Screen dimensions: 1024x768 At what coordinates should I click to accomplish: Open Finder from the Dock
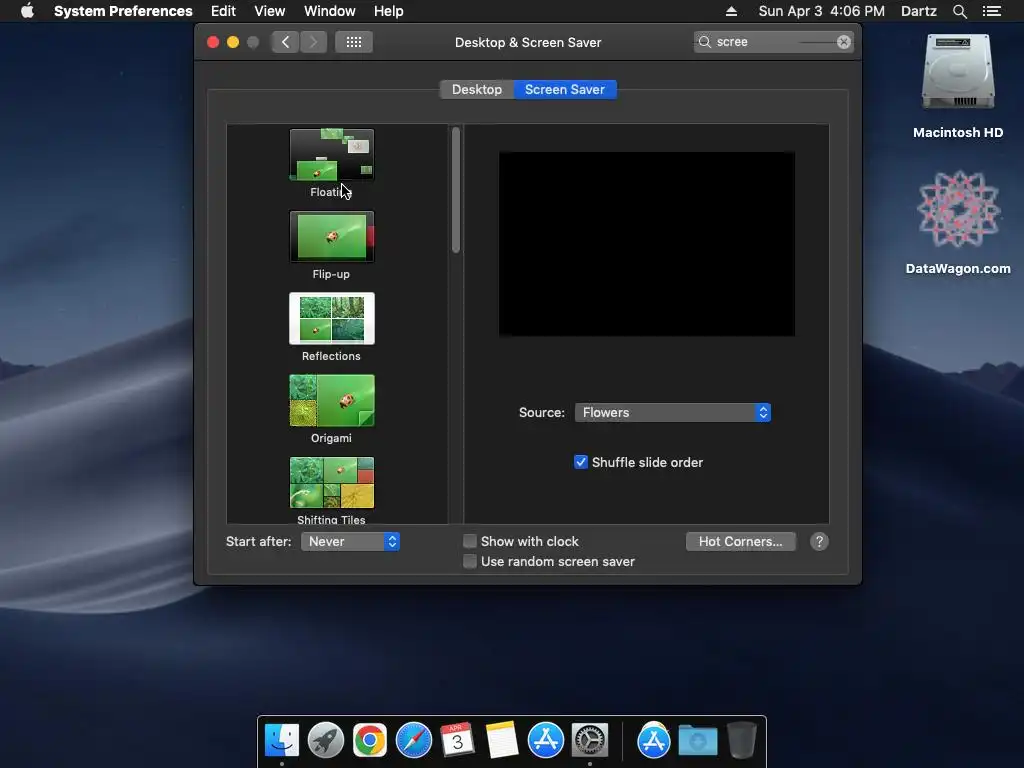click(x=282, y=740)
